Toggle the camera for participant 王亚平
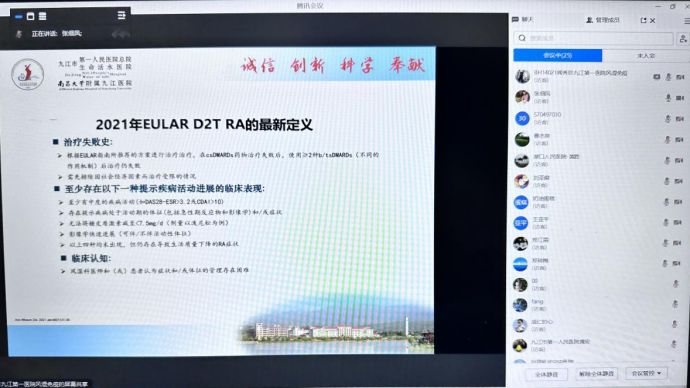 [x=678, y=223]
